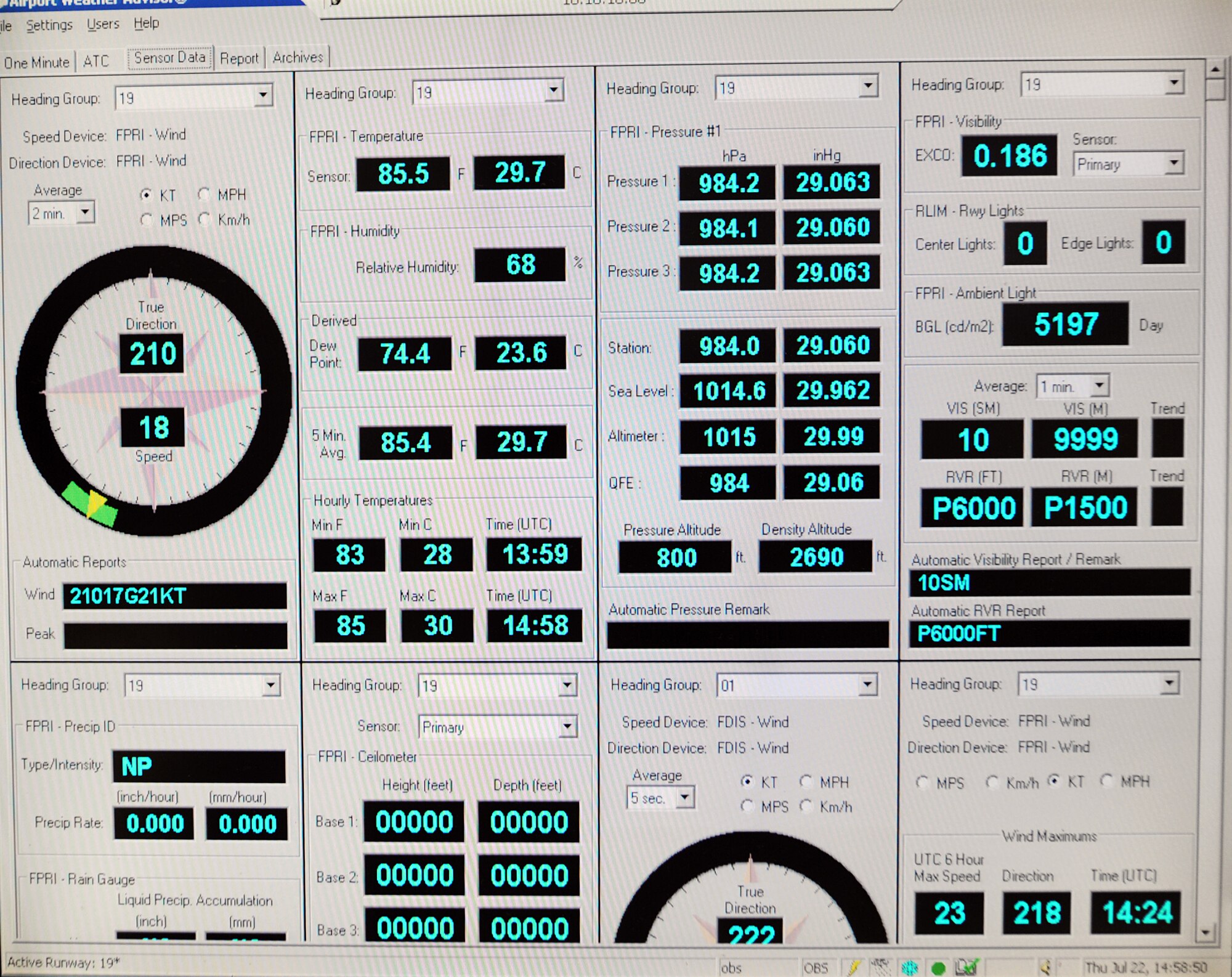Select MPS units in Wind Maximums panel

click(922, 782)
